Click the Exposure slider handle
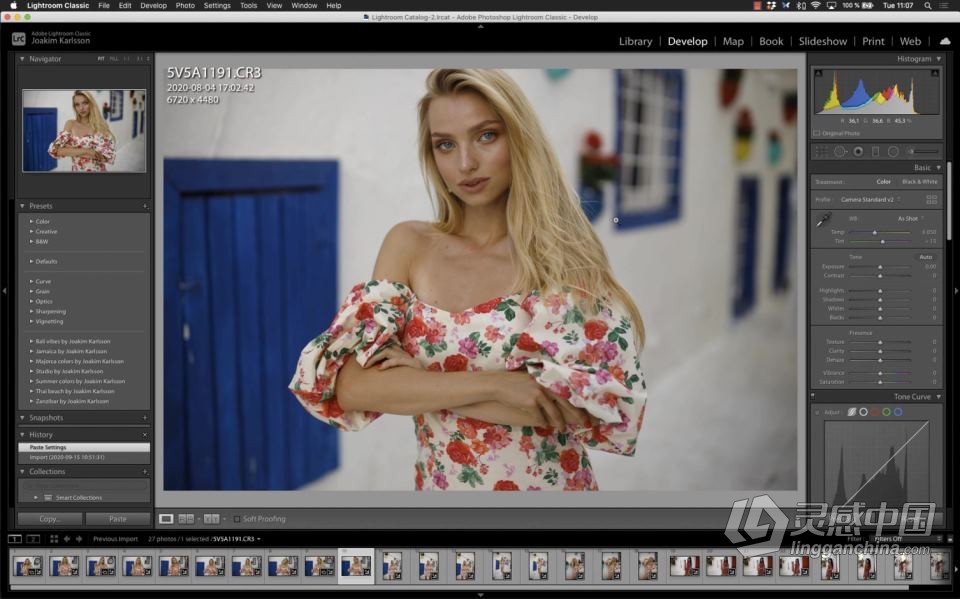 (x=880, y=267)
